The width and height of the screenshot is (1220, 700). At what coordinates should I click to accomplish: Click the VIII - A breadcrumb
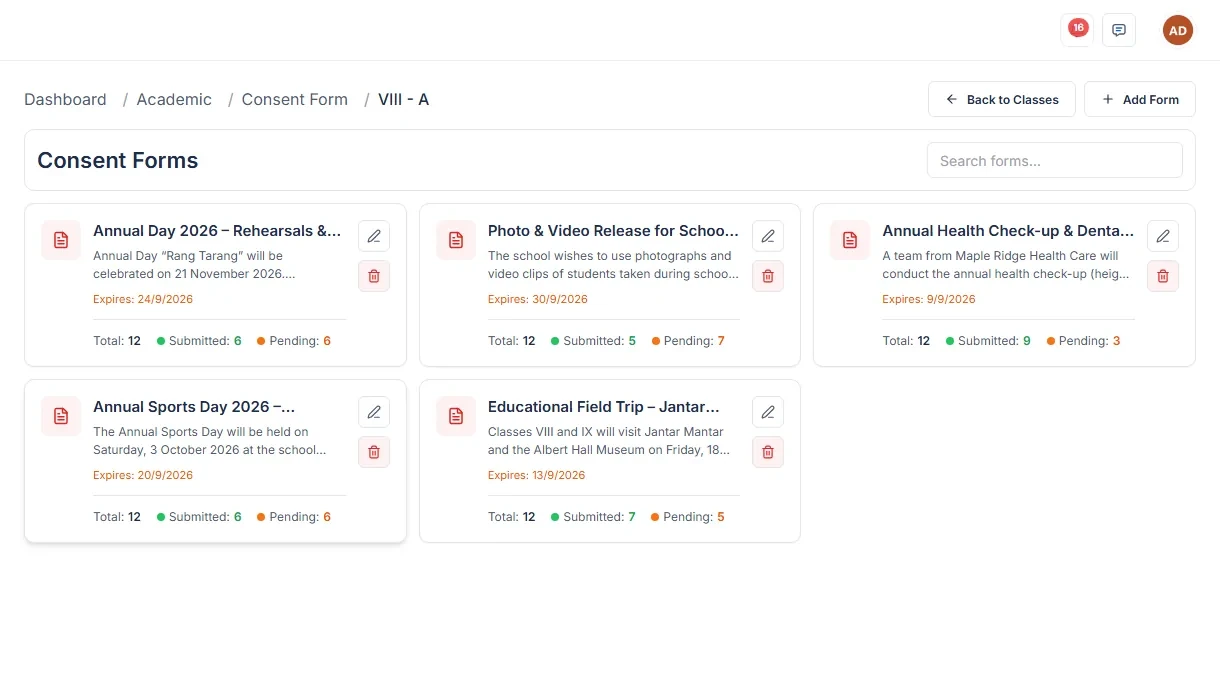(403, 99)
